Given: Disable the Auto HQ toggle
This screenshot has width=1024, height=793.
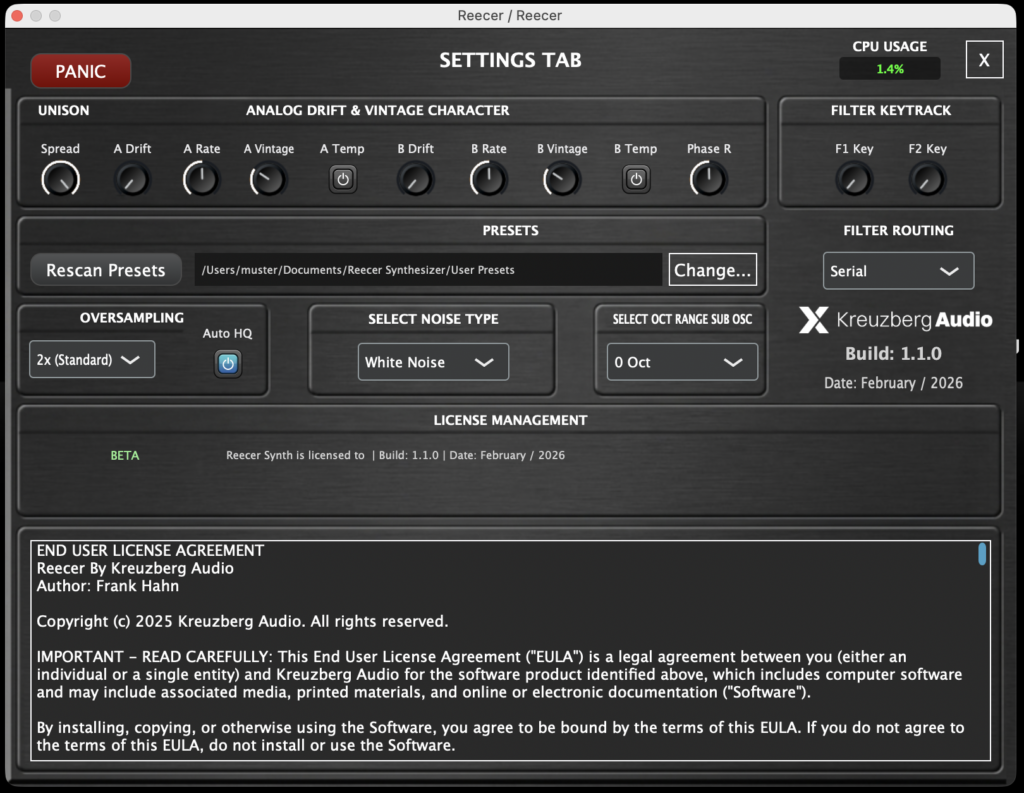Looking at the screenshot, I should coord(228,364).
